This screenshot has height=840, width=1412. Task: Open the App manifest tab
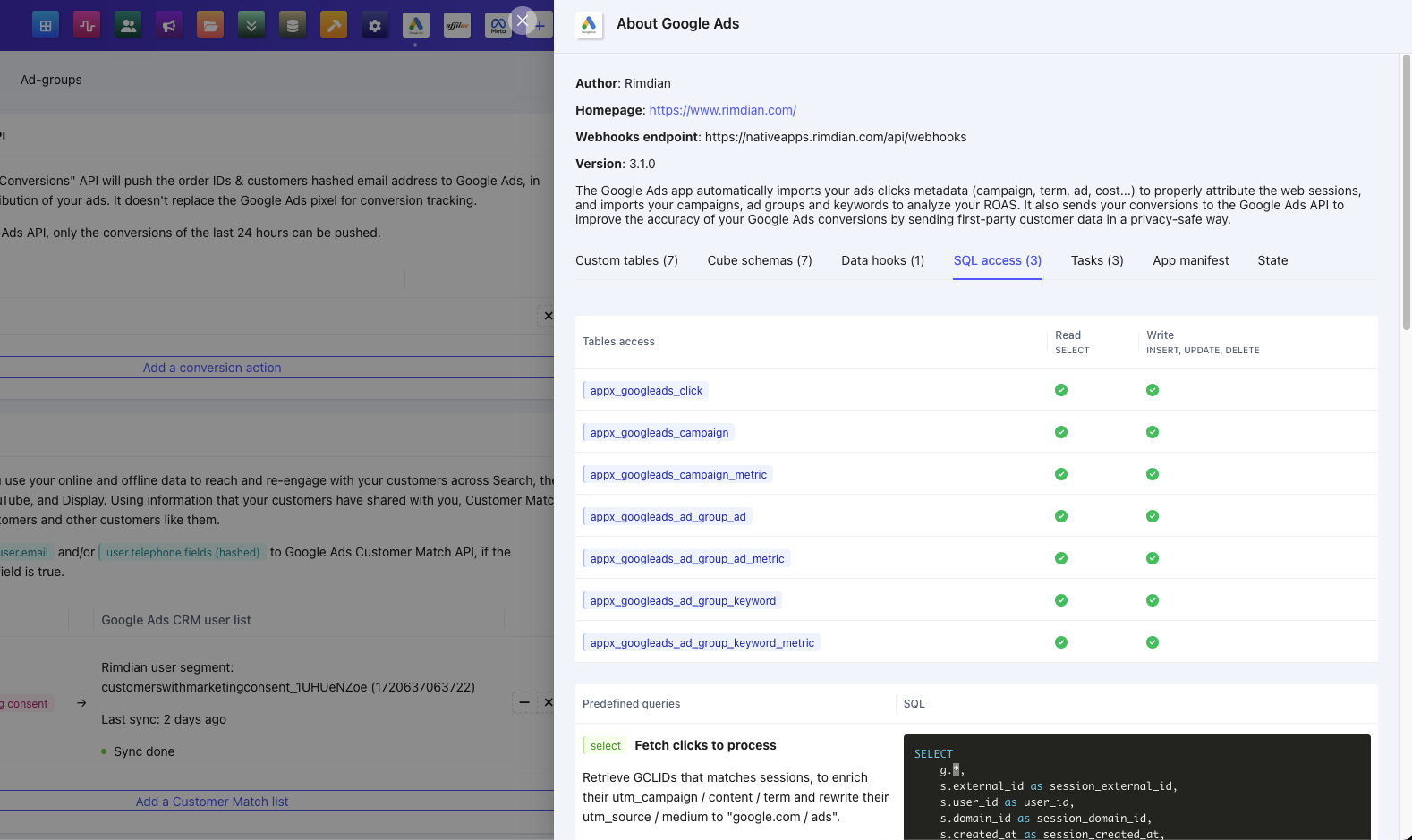(1191, 260)
